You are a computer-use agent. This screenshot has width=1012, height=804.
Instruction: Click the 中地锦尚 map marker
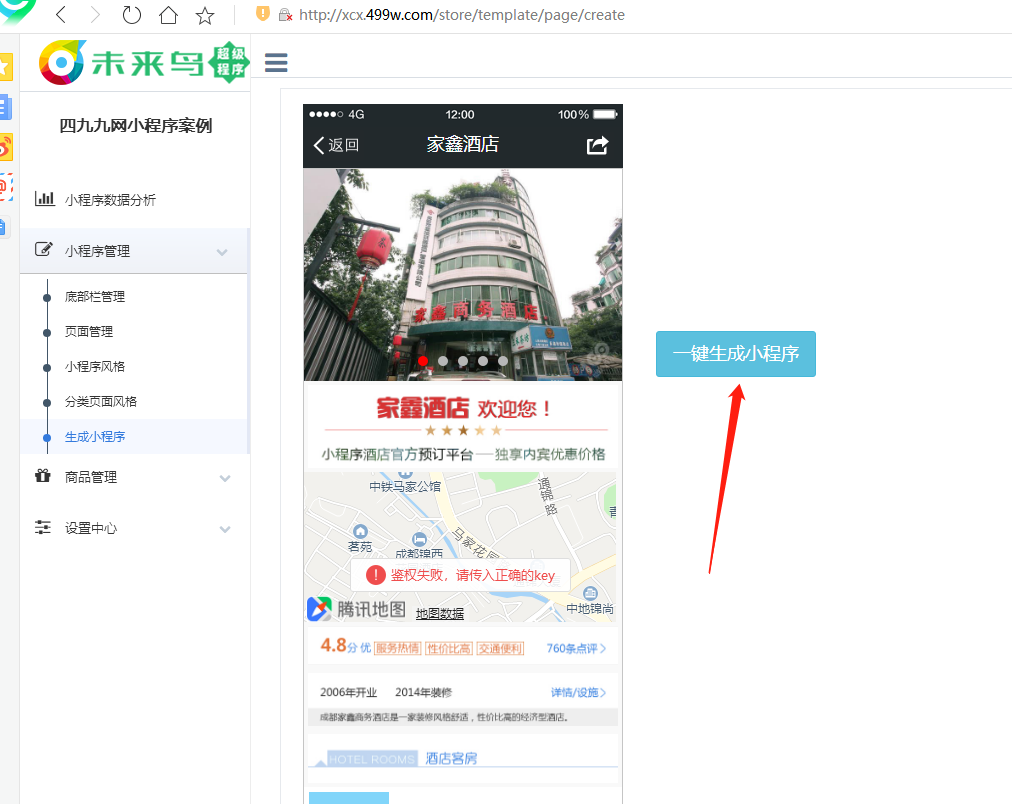coord(590,602)
